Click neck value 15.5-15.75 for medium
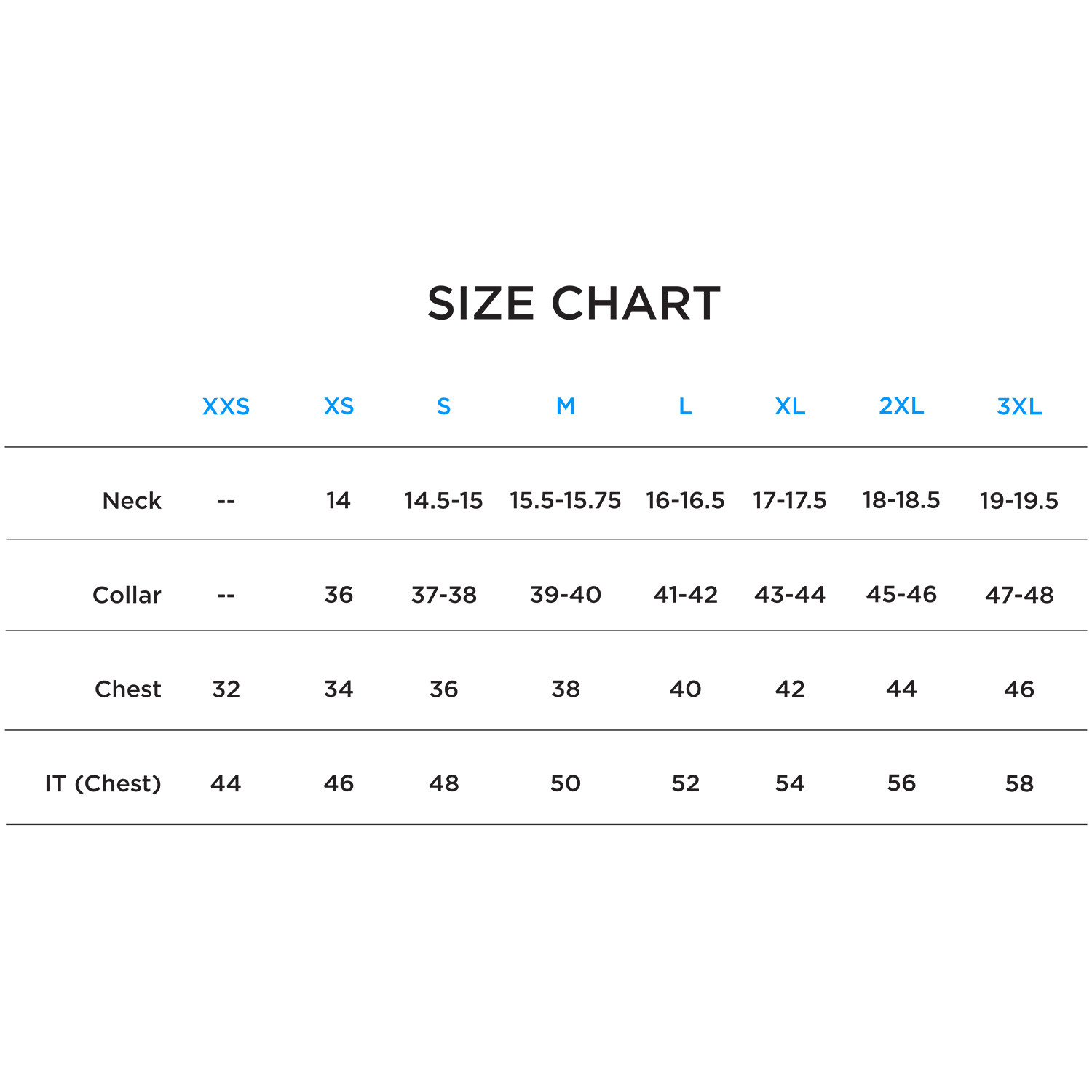 [566, 501]
